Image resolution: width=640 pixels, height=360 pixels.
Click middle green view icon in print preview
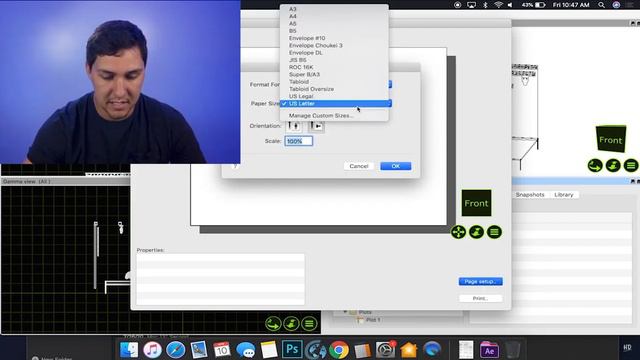click(476, 232)
